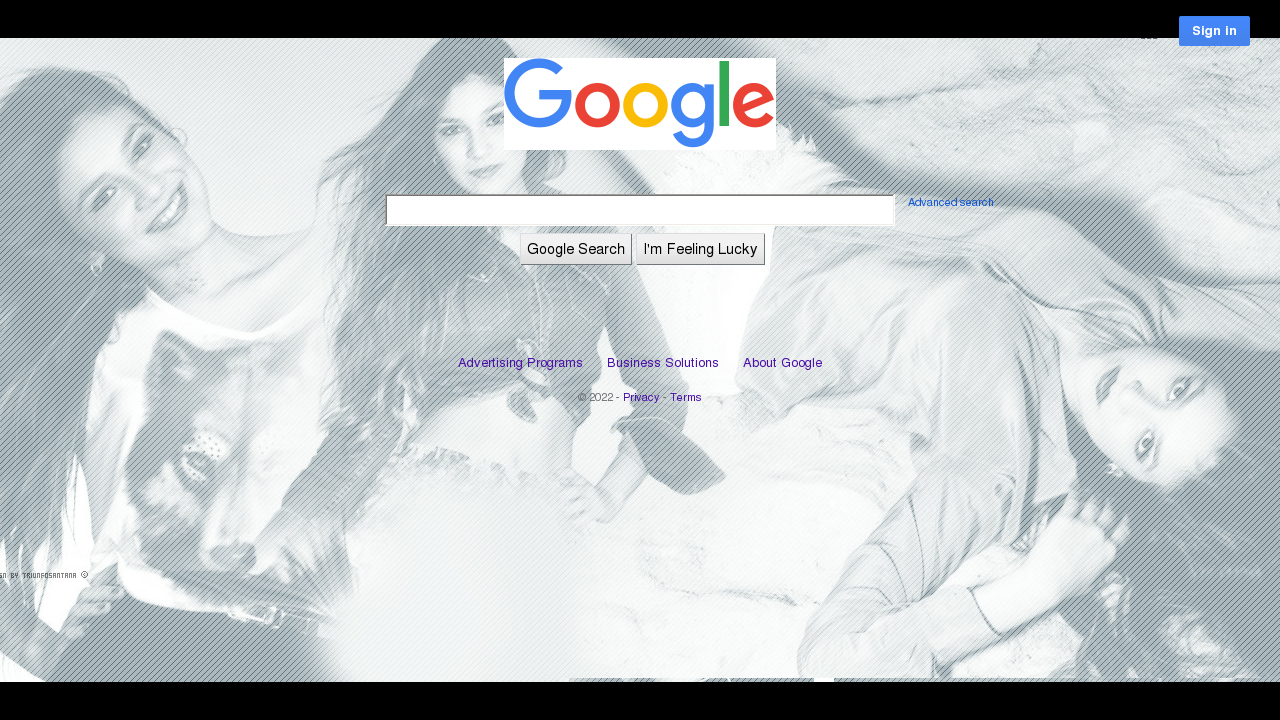Open the Advertising Programs link
Image resolution: width=1280 pixels, height=720 pixels.
[520, 363]
